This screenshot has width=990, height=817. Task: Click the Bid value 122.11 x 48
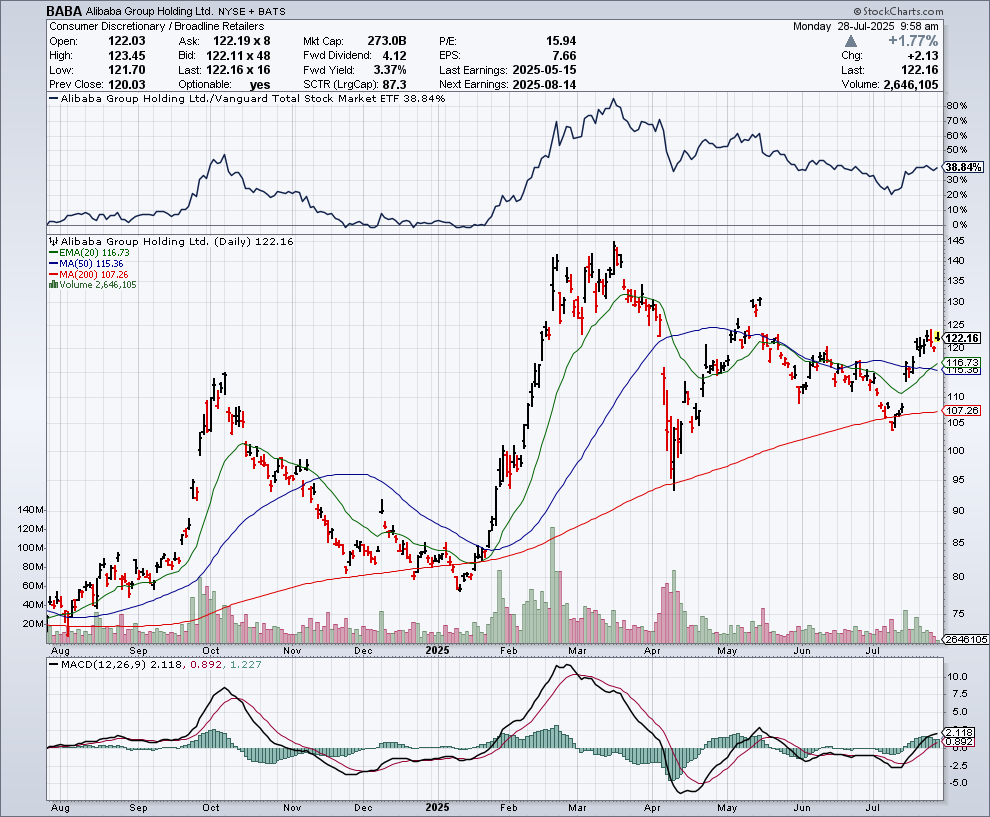coord(238,56)
